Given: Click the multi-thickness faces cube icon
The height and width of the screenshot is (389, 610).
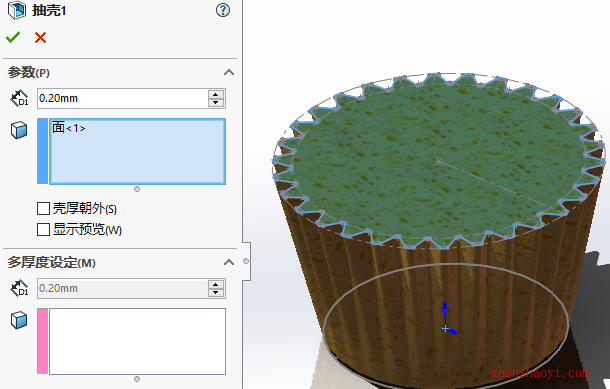Looking at the screenshot, I should click(x=19, y=320).
